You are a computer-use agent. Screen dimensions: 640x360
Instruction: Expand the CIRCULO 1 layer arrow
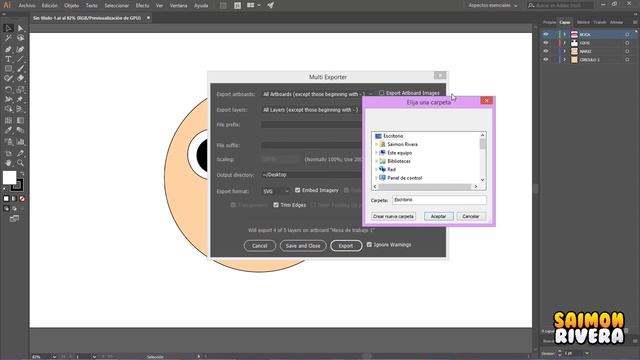[565, 60]
